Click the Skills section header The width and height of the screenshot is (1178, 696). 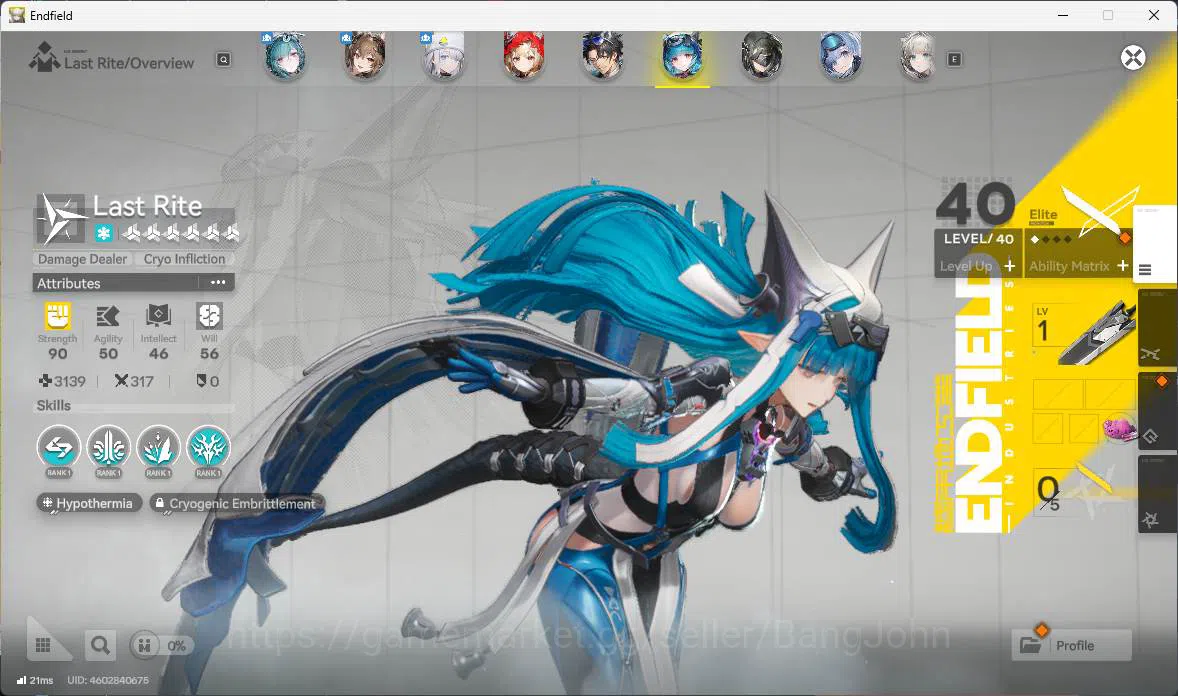[x=53, y=405]
